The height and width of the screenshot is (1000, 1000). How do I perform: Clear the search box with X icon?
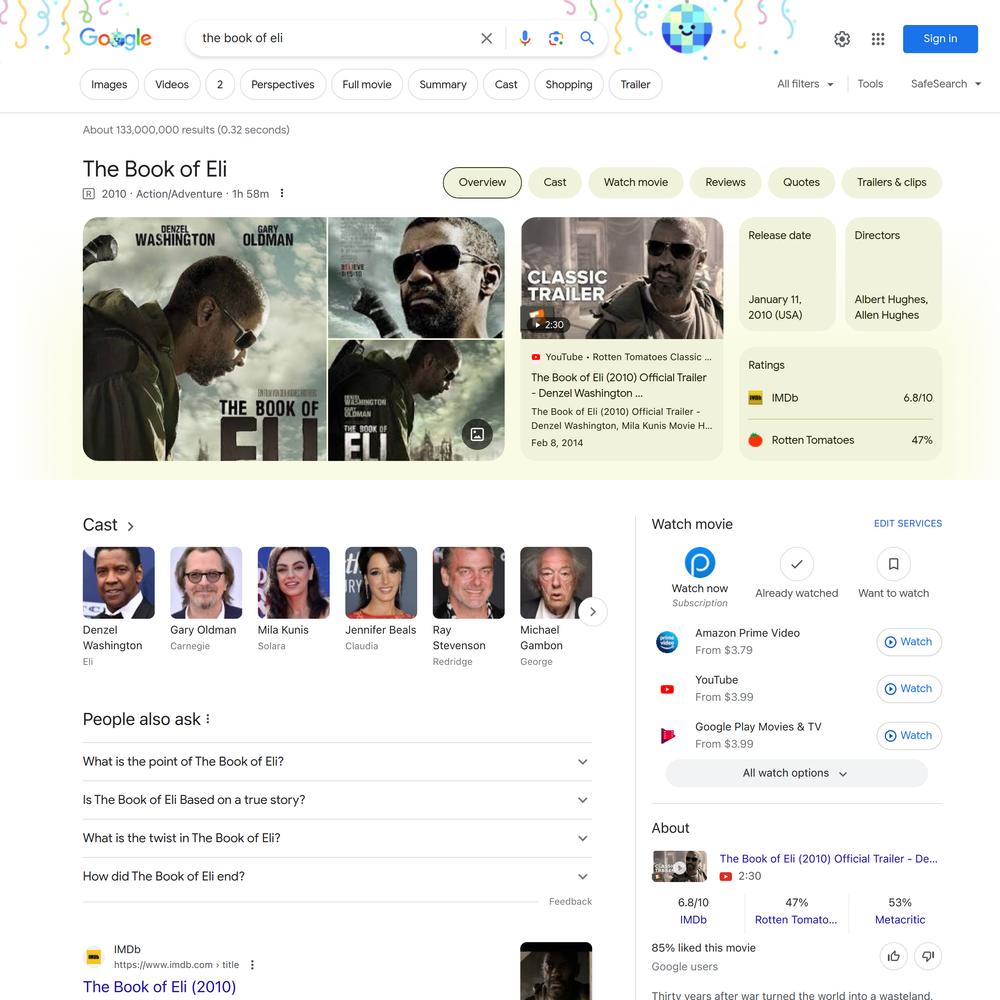click(487, 38)
